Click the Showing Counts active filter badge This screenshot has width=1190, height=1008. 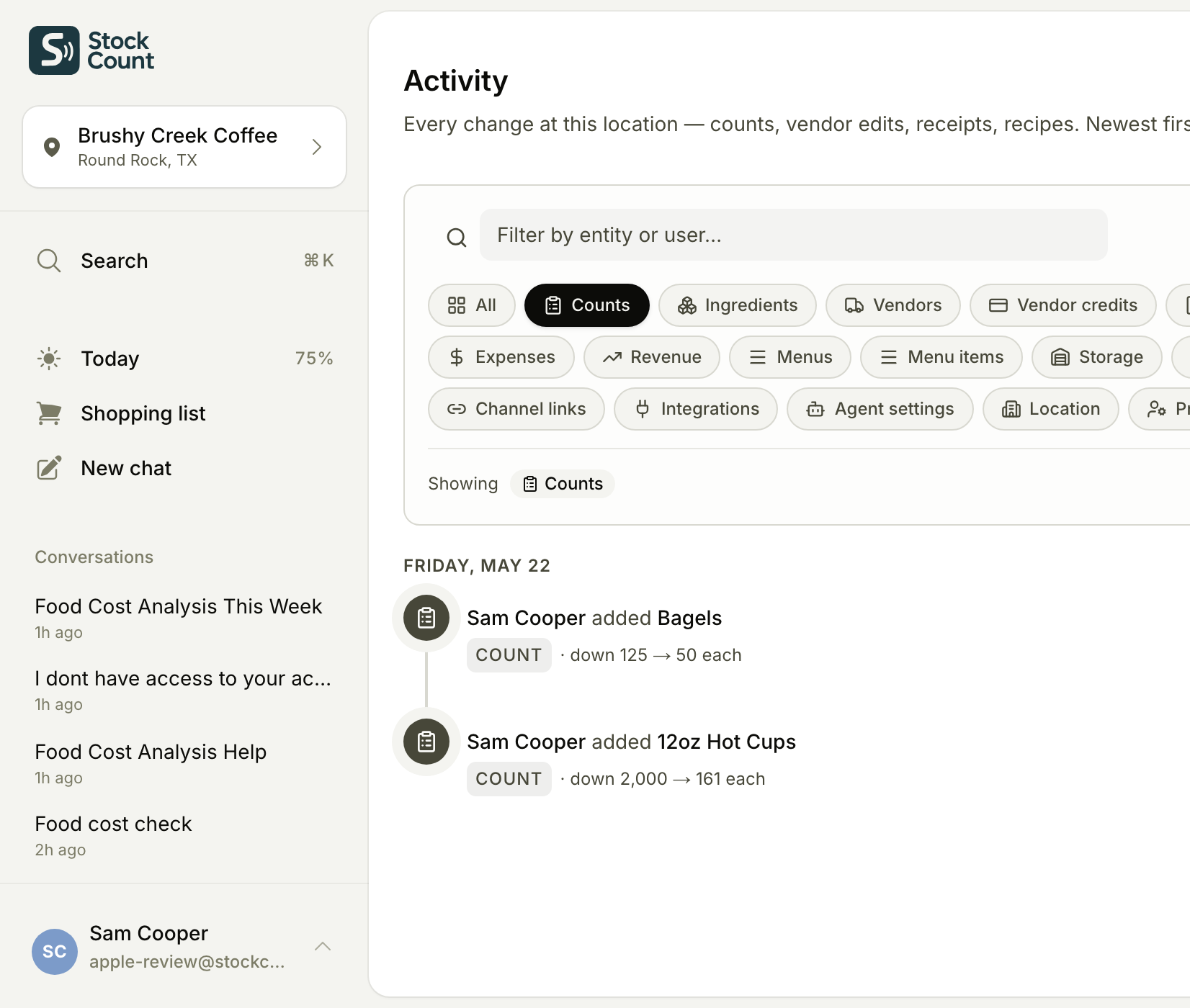point(563,484)
